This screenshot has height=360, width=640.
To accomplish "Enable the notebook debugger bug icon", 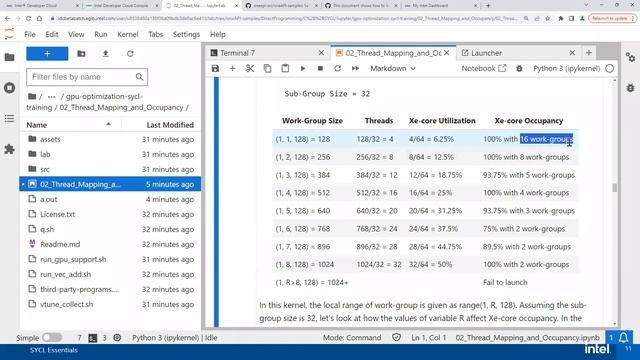I will click(519, 69).
